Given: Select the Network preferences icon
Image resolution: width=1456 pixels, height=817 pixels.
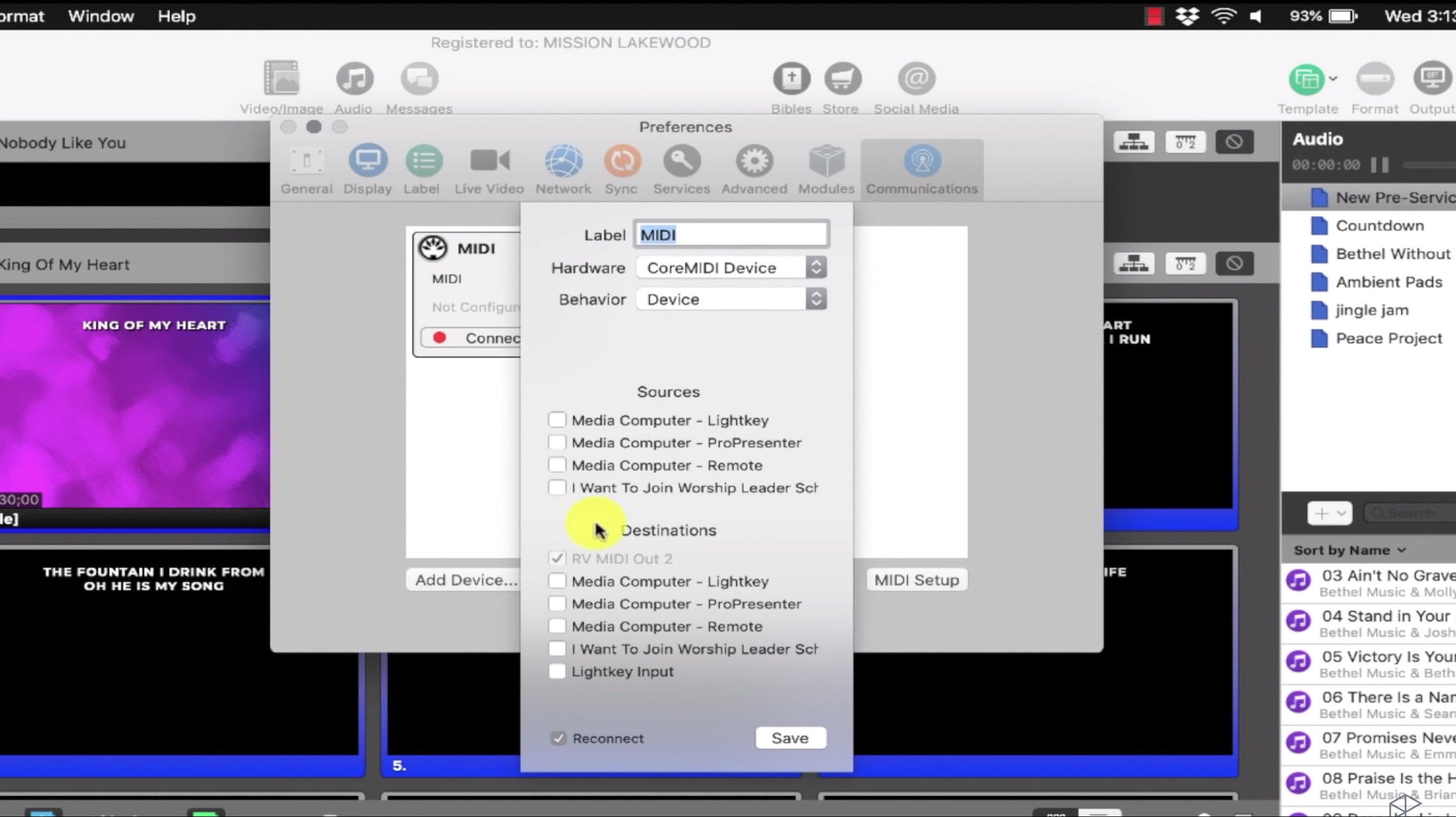Looking at the screenshot, I should click(563, 169).
